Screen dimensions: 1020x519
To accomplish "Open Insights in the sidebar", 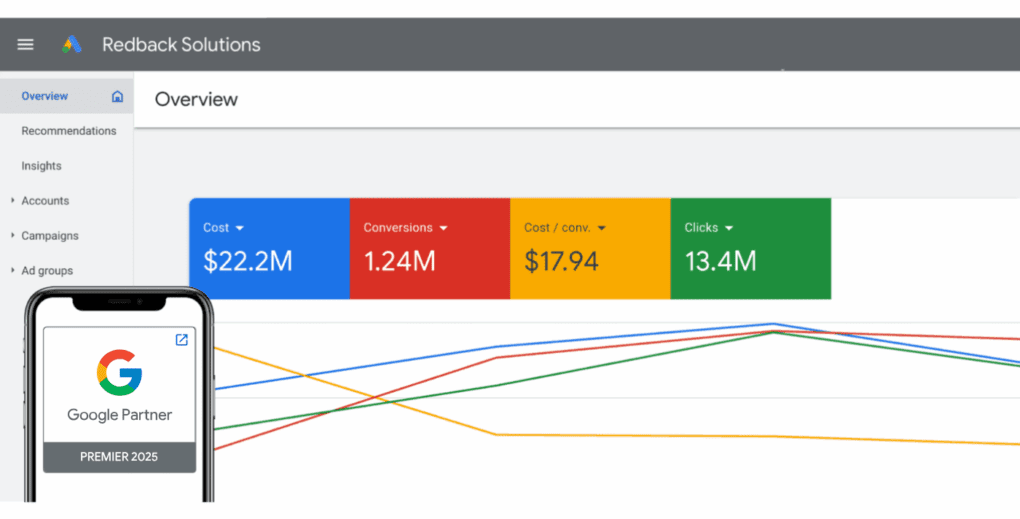I will 42,166.
